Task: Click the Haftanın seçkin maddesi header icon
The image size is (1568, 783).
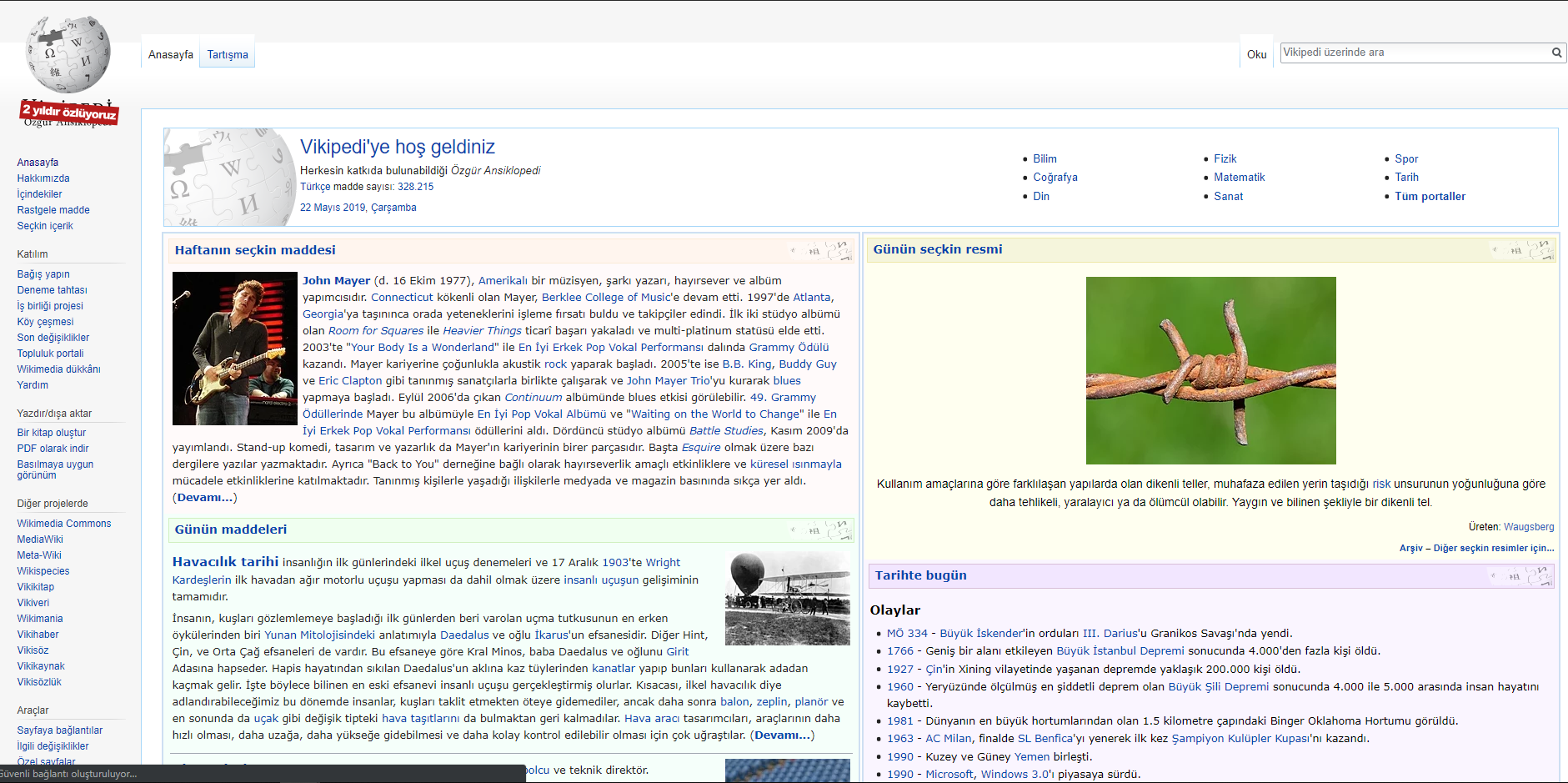Action: pyautogui.click(x=821, y=250)
